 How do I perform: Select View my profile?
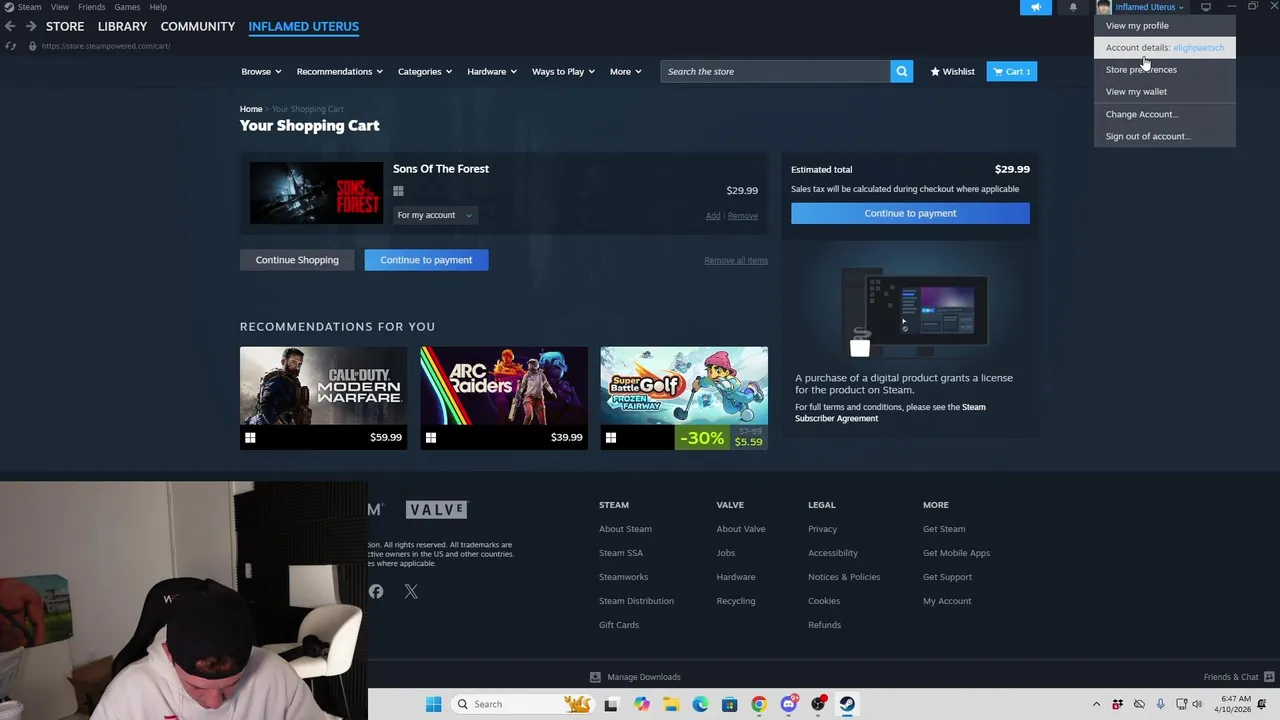coord(1165,26)
